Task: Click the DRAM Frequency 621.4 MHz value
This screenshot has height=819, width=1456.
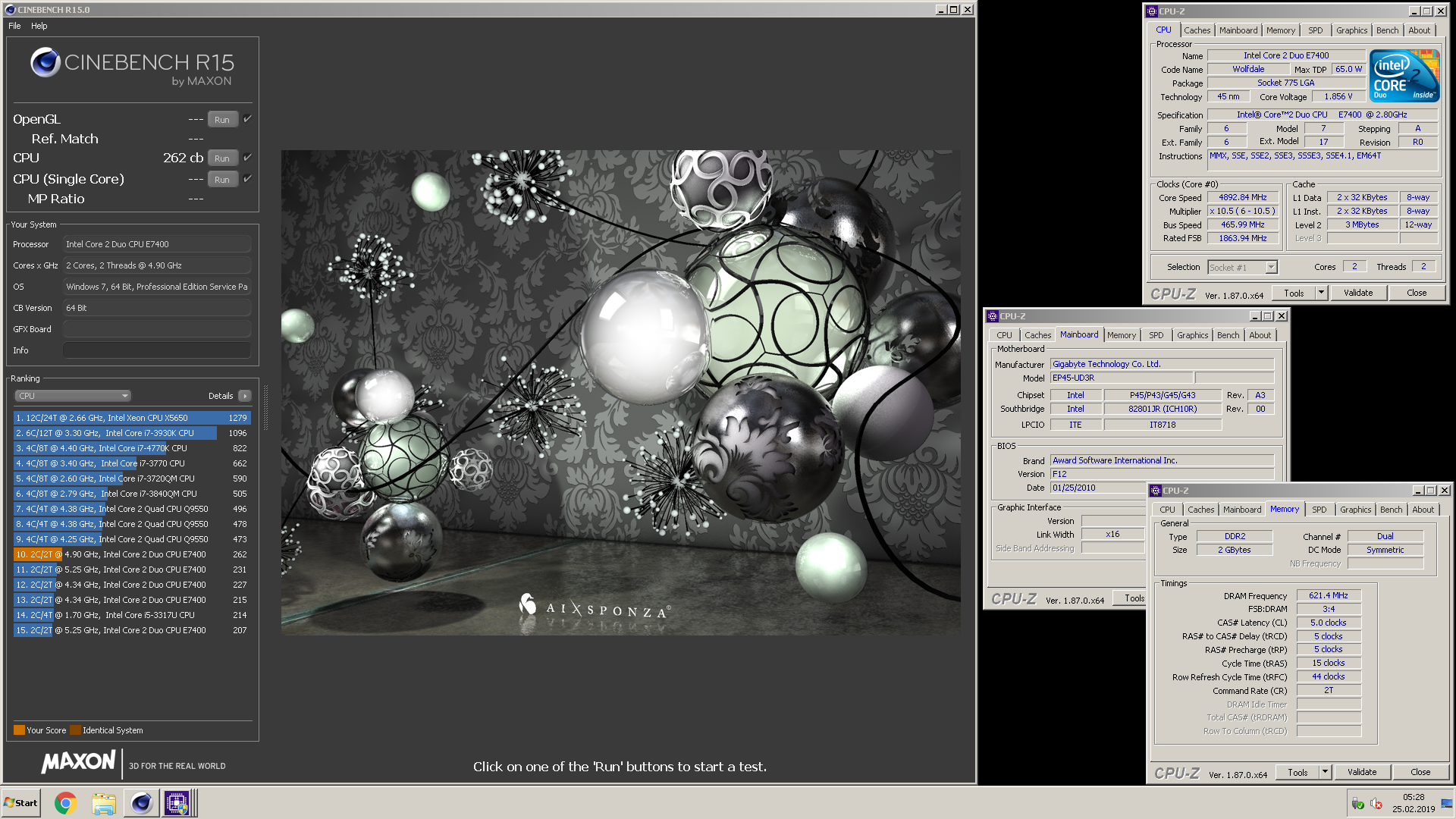Action: click(x=1329, y=595)
